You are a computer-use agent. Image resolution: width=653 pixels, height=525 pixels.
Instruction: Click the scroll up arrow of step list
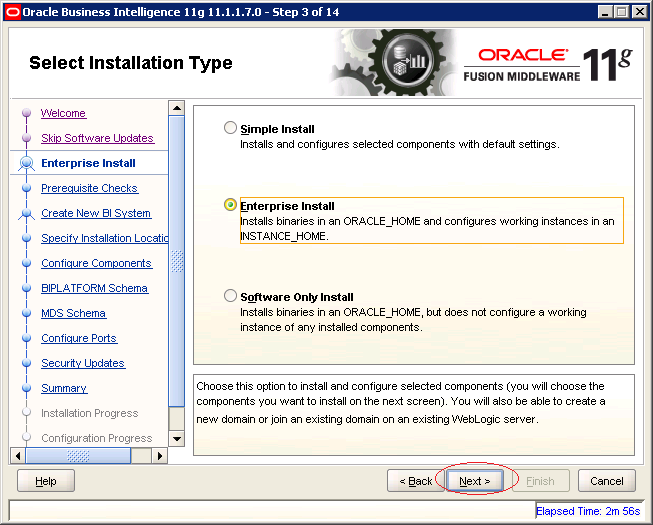[x=177, y=108]
